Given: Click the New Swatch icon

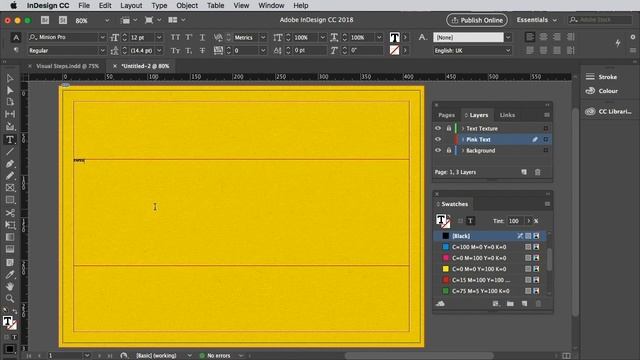Looking at the screenshot, I should pyautogui.click(x=524, y=304).
